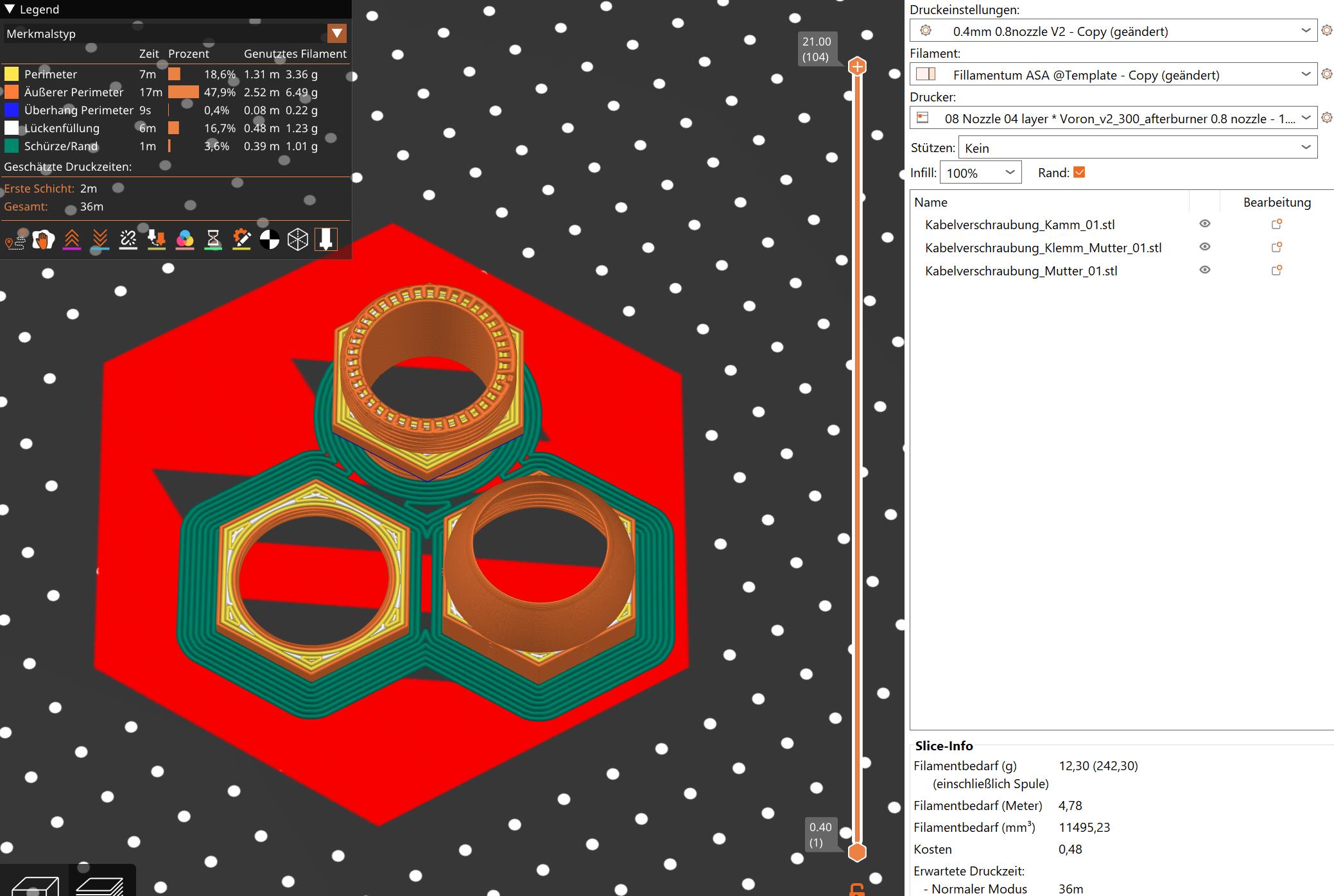The width and height of the screenshot is (1334, 896).
Task: Select Kabelverschraubung_Mutter_01.stl in object list
Action: pos(1021,271)
